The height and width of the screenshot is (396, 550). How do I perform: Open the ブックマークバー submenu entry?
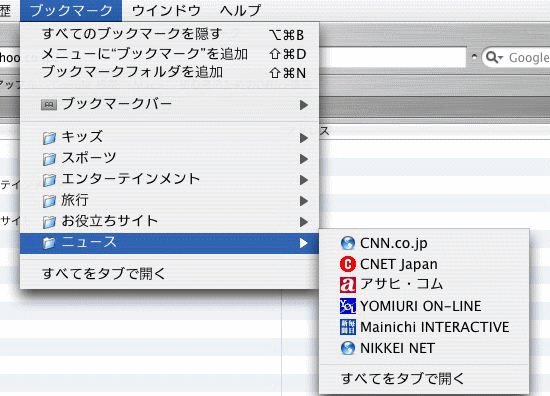coord(170,105)
